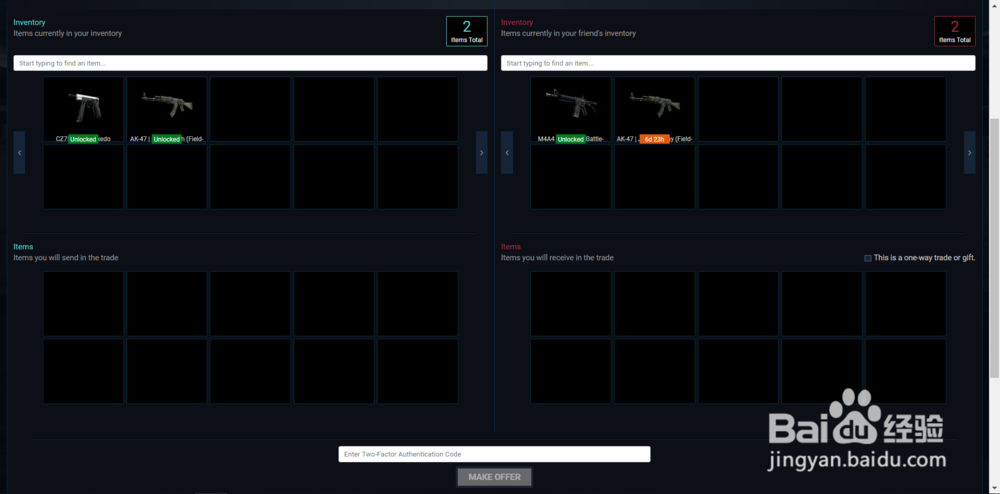Viewport: 1000px width, 494px height.
Task: Click the page's vertical scrollbar thumb
Action: 994,247
